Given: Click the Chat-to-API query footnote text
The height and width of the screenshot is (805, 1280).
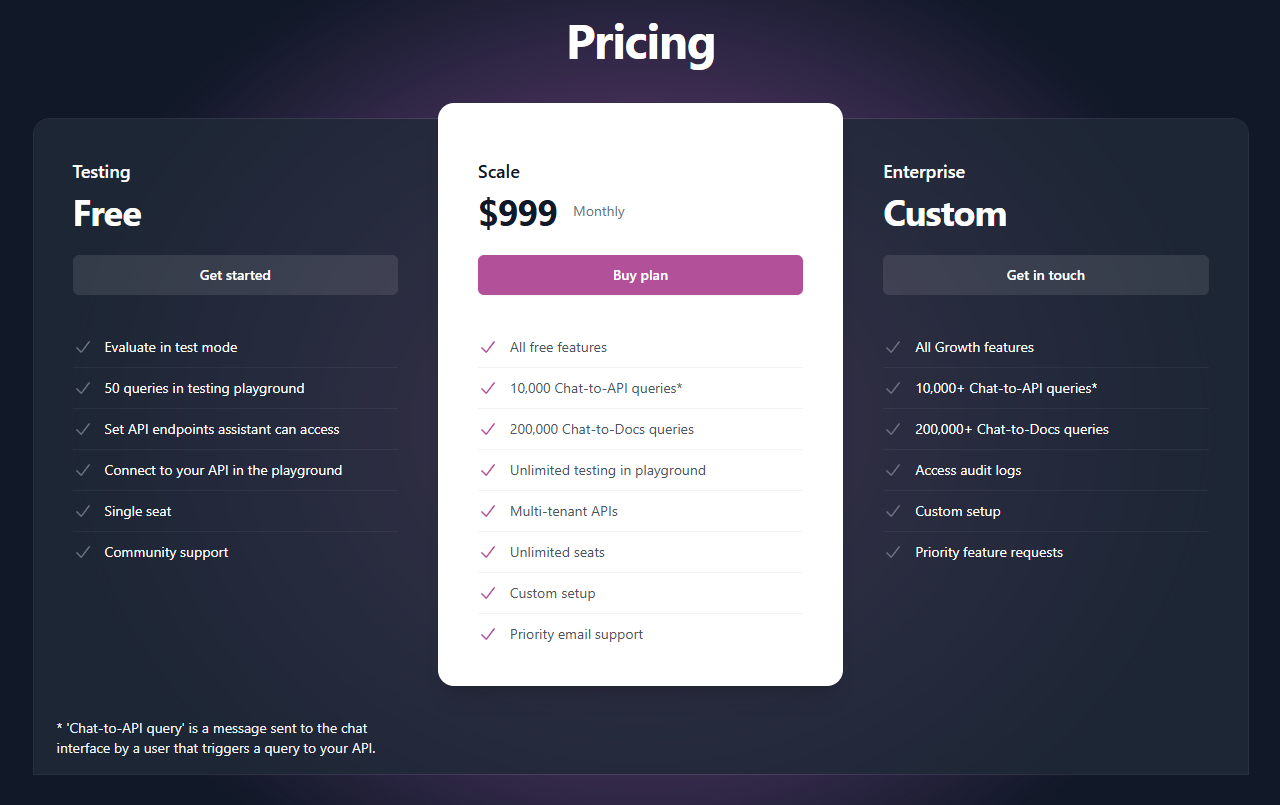Looking at the screenshot, I should [216, 738].
